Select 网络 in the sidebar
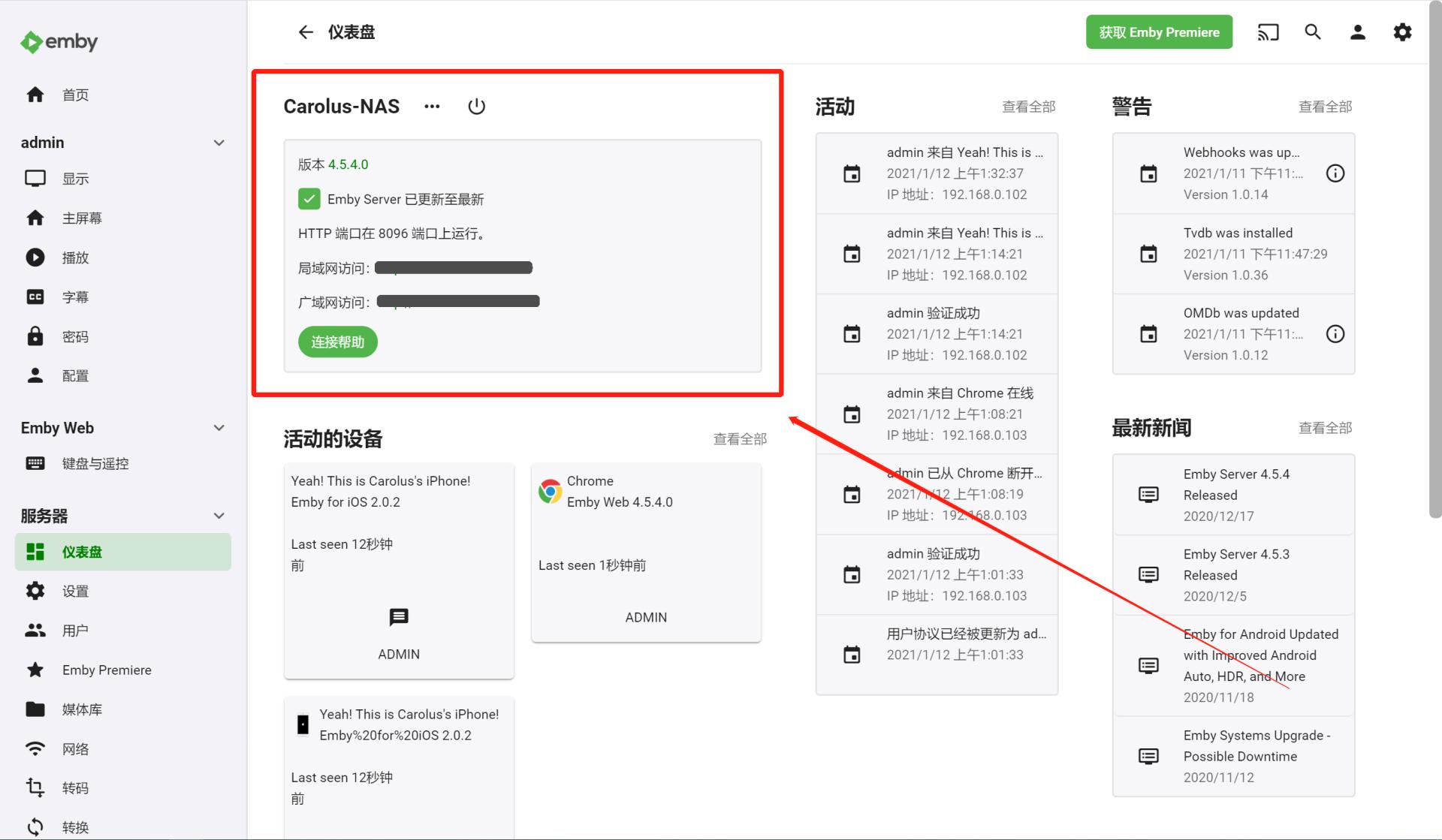The image size is (1442, 840). (x=75, y=748)
